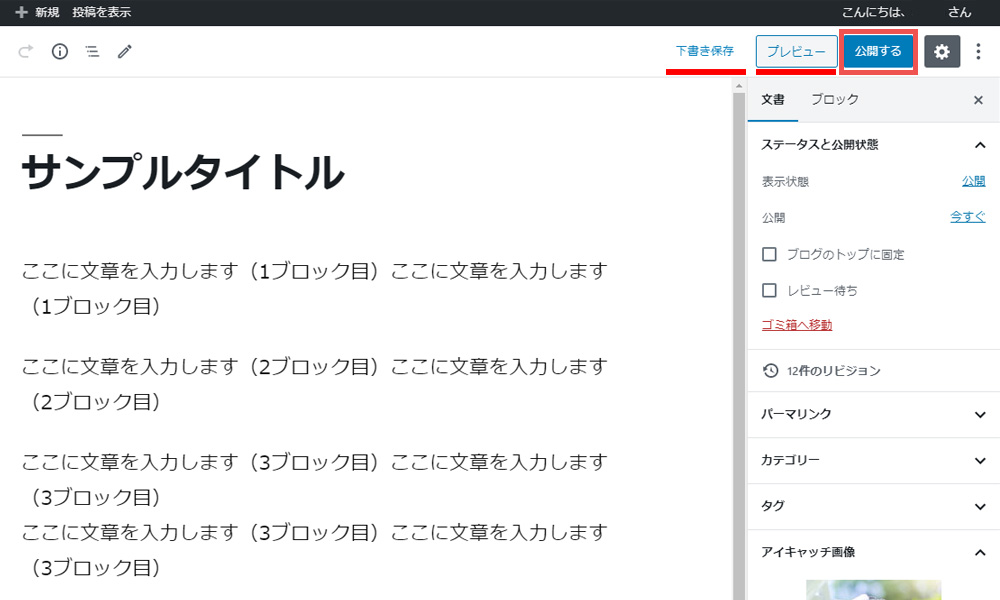
Task: Click the 公開 visibility link
Action: click(x=973, y=181)
